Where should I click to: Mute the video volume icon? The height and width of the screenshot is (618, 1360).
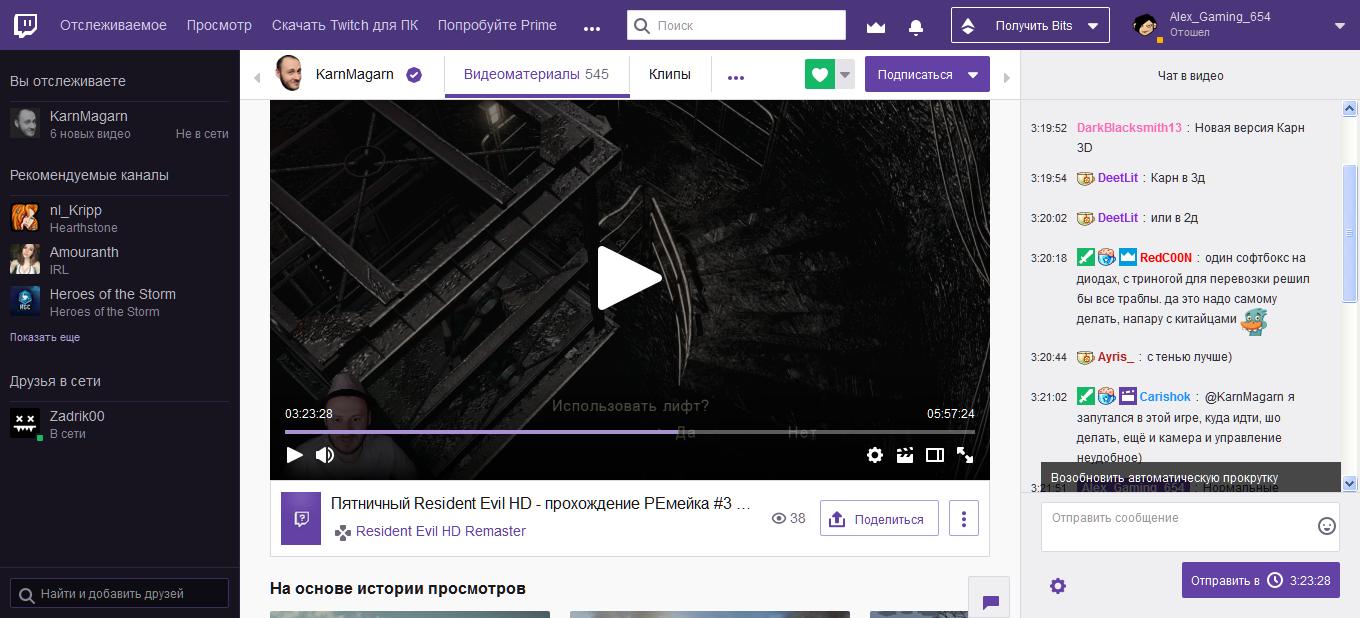coord(325,455)
